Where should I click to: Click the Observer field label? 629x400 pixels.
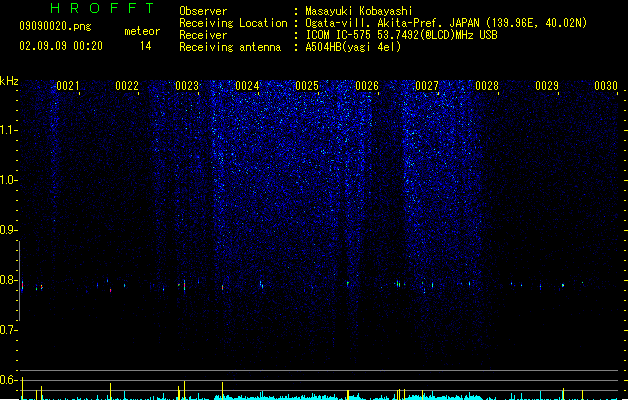pyautogui.click(x=203, y=11)
